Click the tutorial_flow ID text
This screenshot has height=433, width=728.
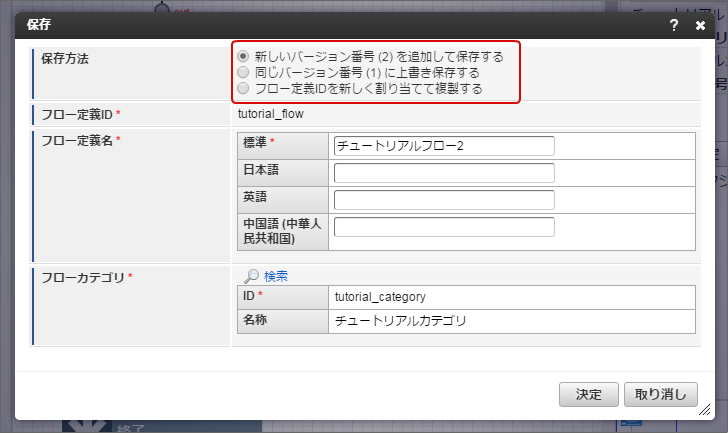coord(271,114)
